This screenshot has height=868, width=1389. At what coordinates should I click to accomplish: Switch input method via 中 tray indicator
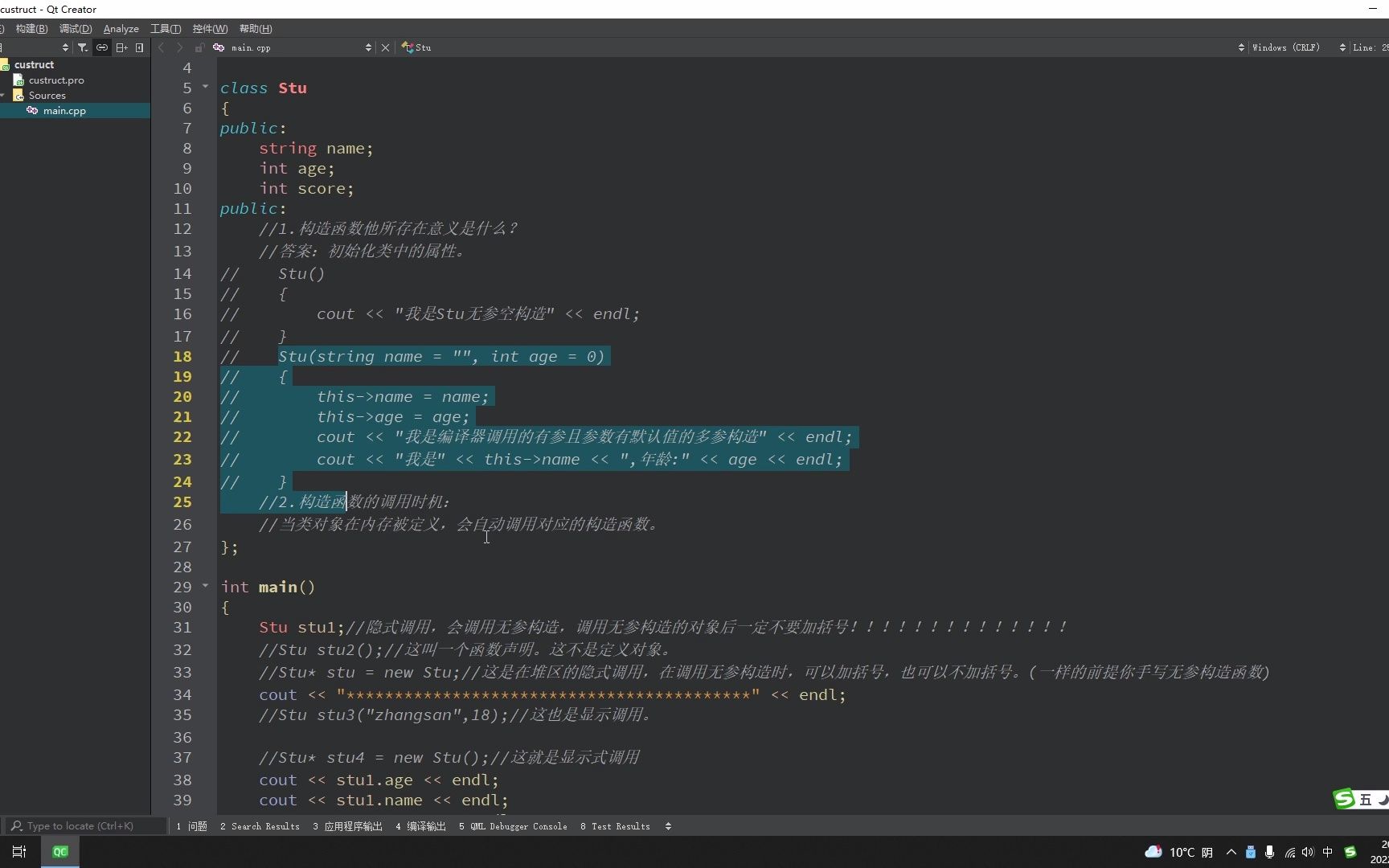coord(1328,853)
